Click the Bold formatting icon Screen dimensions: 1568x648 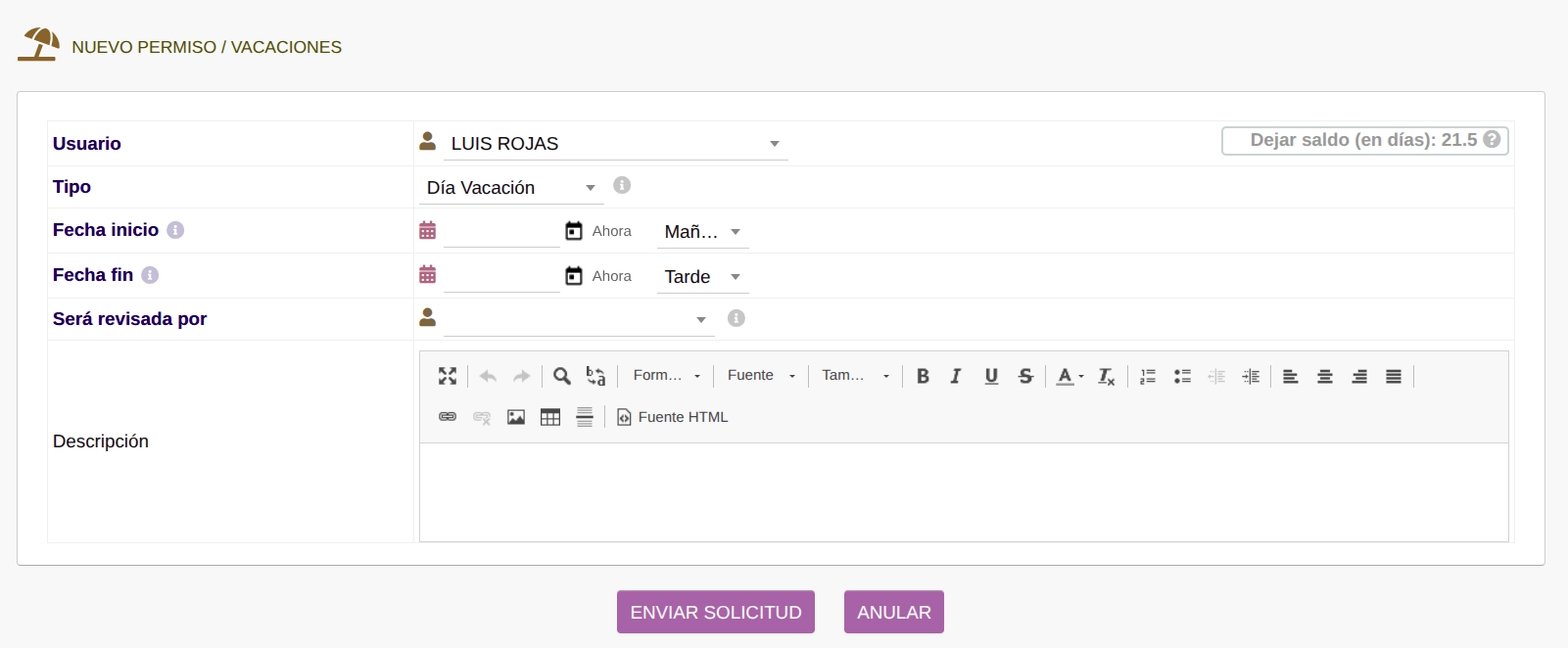click(923, 376)
